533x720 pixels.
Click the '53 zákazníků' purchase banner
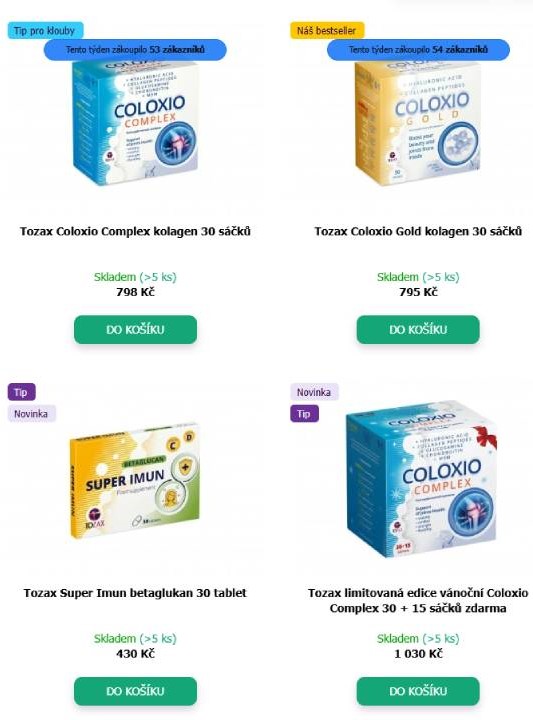(135, 50)
